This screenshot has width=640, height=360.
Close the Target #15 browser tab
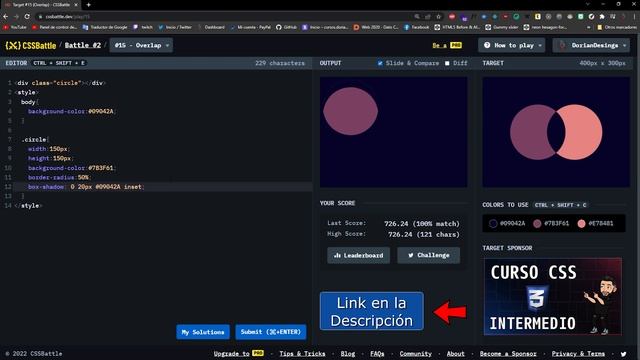click(x=76, y=4)
